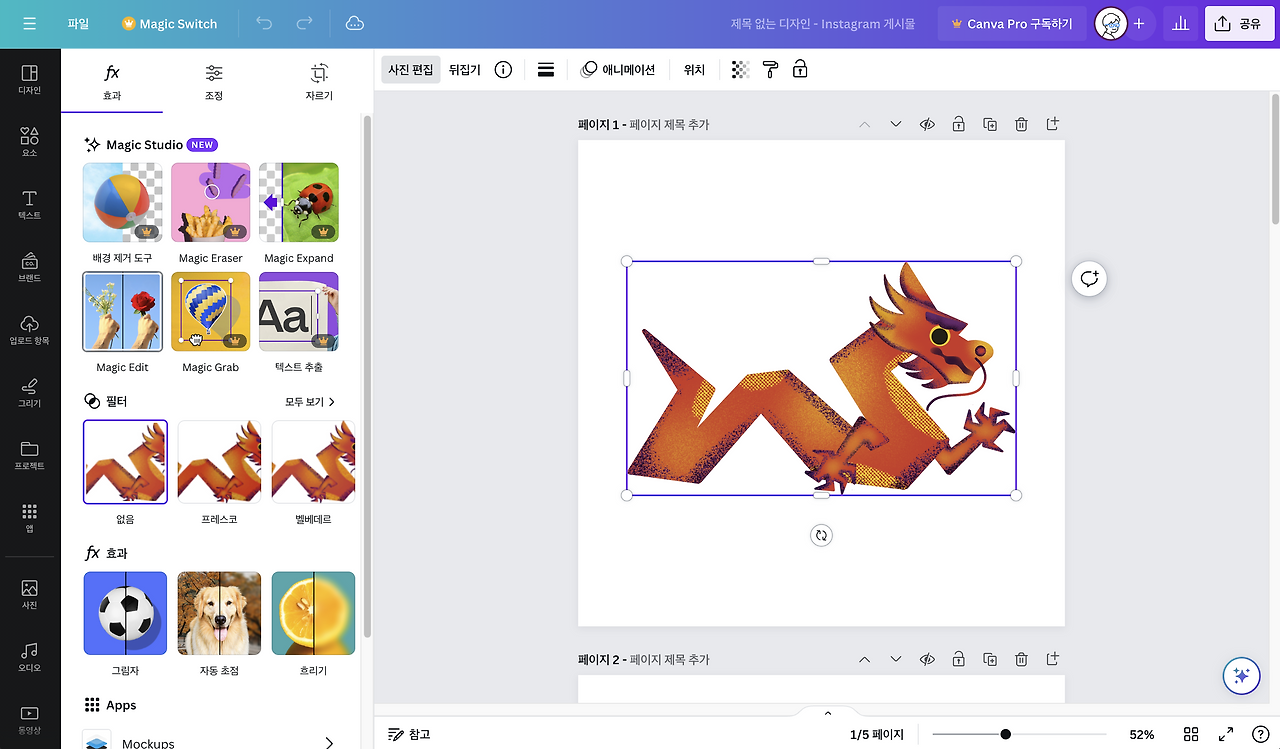The height and width of the screenshot is (749, 1280).
Task: Open the Magic assistant sparkle button
Action: click(x=1241, y=676)
